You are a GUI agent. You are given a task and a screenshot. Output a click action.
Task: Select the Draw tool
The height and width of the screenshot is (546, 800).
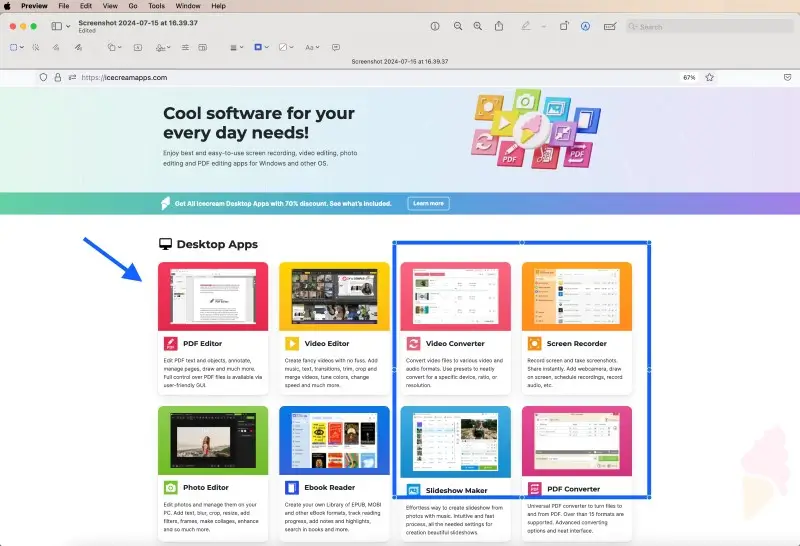click(x=78, y=47)
